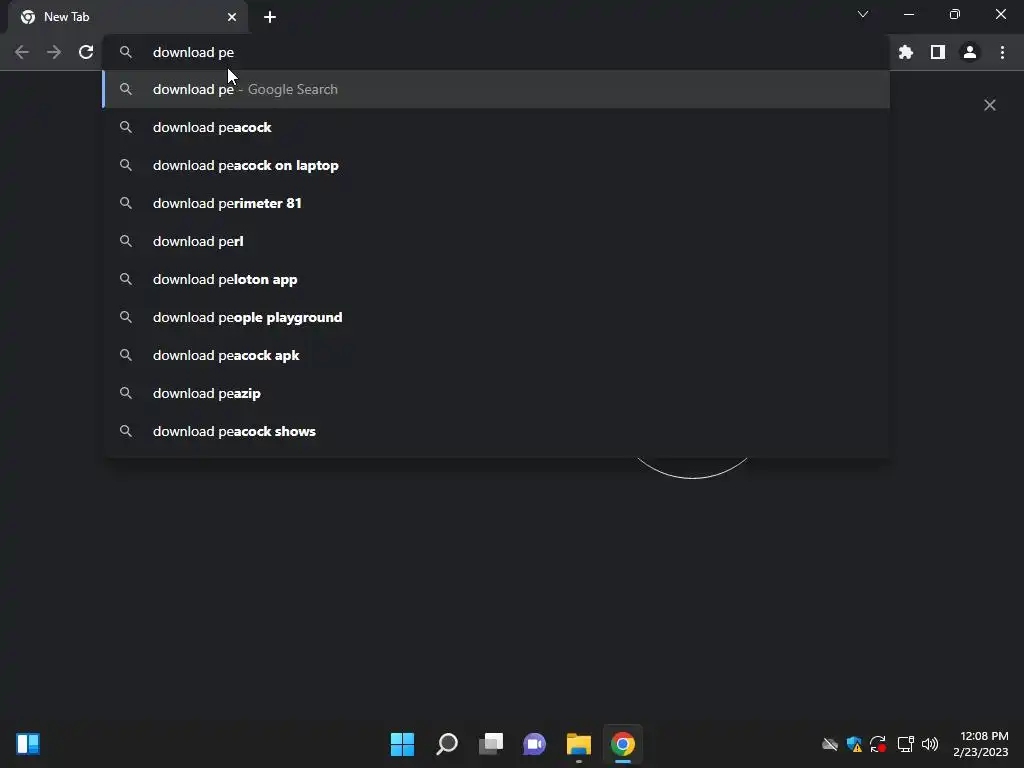Click the address bar text field

pyautogui.click(x=496, y=52)
